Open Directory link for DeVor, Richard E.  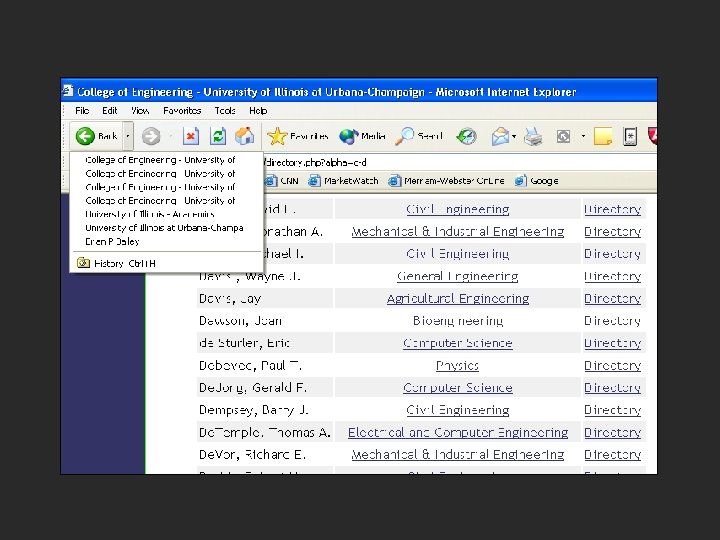tap(612, 455)
